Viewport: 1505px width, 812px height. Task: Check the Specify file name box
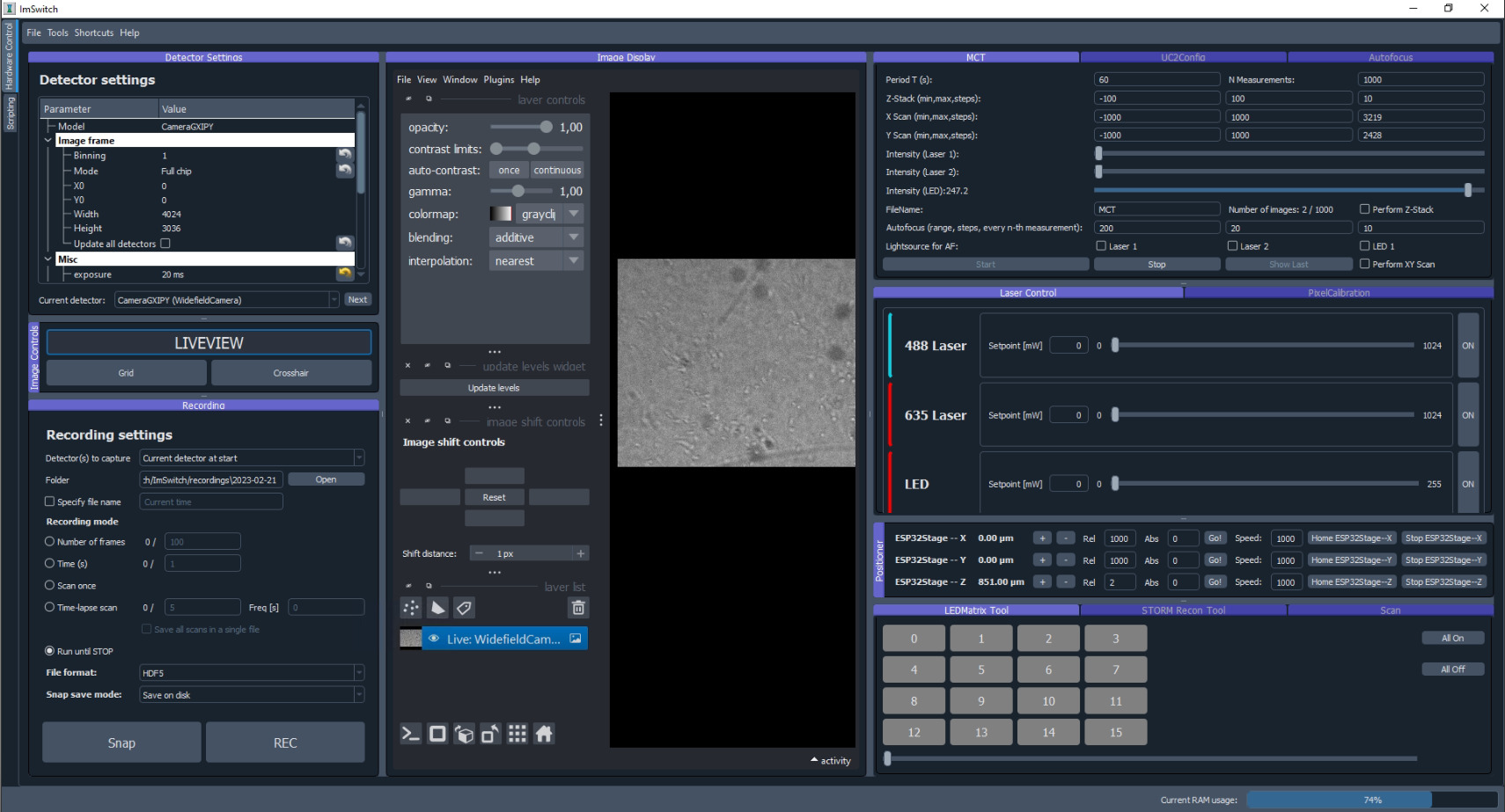click(50, 501)
